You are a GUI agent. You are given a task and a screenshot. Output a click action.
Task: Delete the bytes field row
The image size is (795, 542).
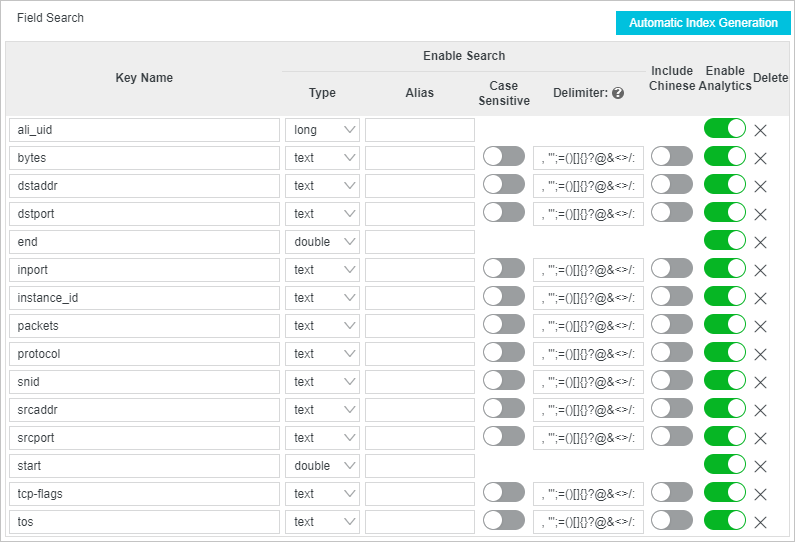760,158
